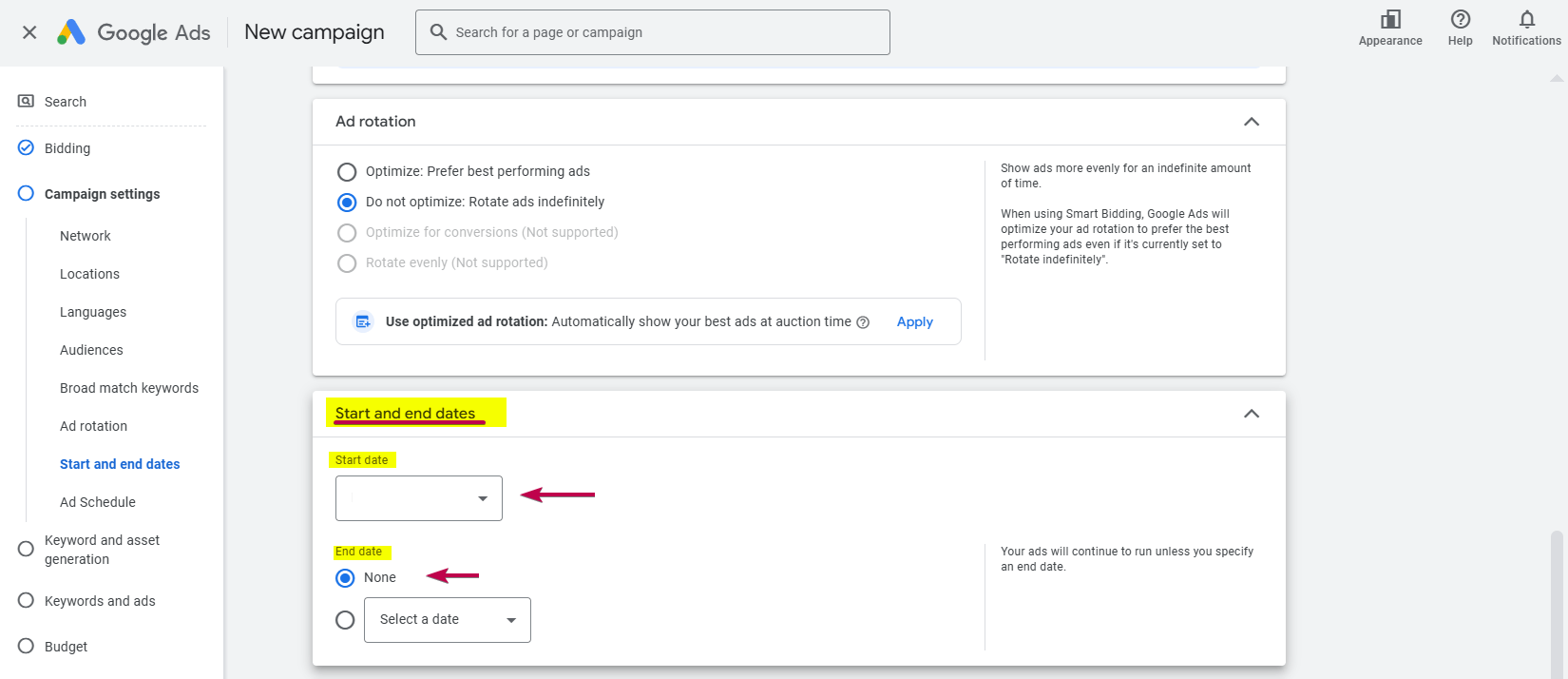
Task: Select the None end date option
Action: click(x=346, y=577)
